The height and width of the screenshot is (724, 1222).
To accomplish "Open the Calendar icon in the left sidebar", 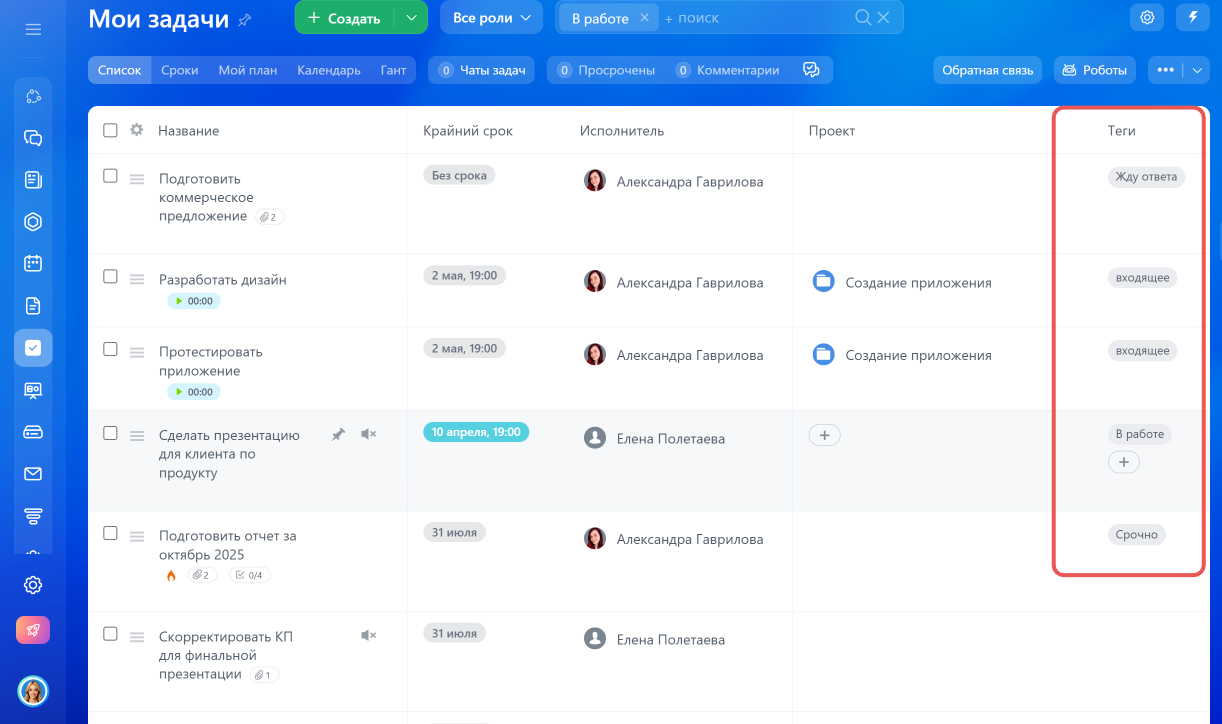I will coord(33,264).
